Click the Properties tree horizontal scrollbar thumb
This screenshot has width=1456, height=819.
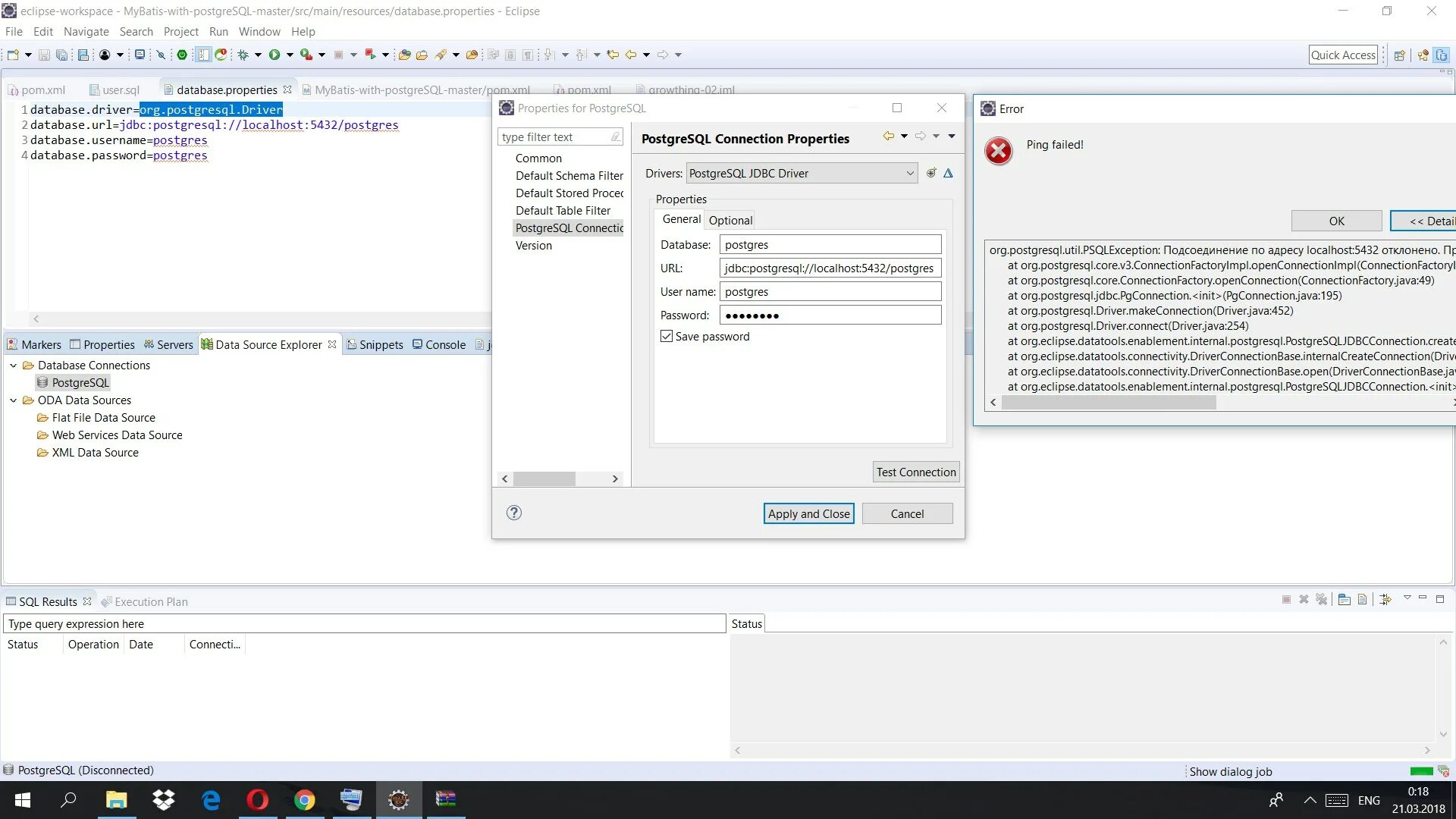coord(544,479)
